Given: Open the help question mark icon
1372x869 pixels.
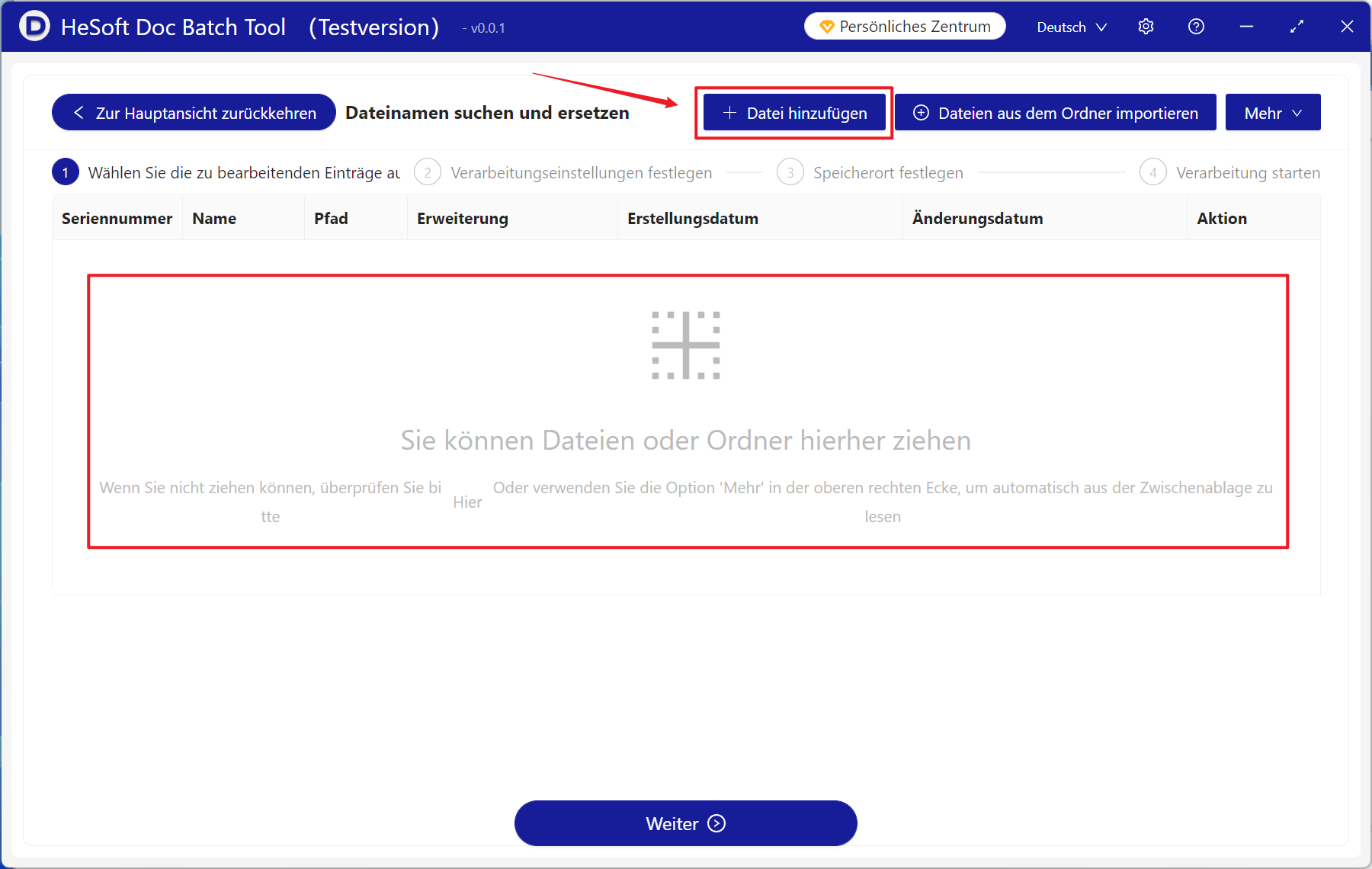Looking at the screenshot, I should pyautogui.click(x=1196, y=27).
